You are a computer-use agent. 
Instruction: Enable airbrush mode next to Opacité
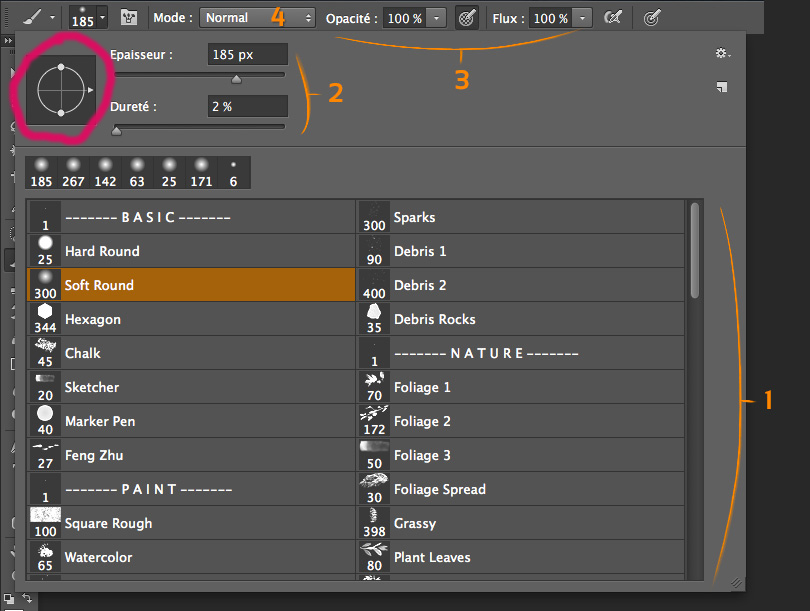click(467, 17)
